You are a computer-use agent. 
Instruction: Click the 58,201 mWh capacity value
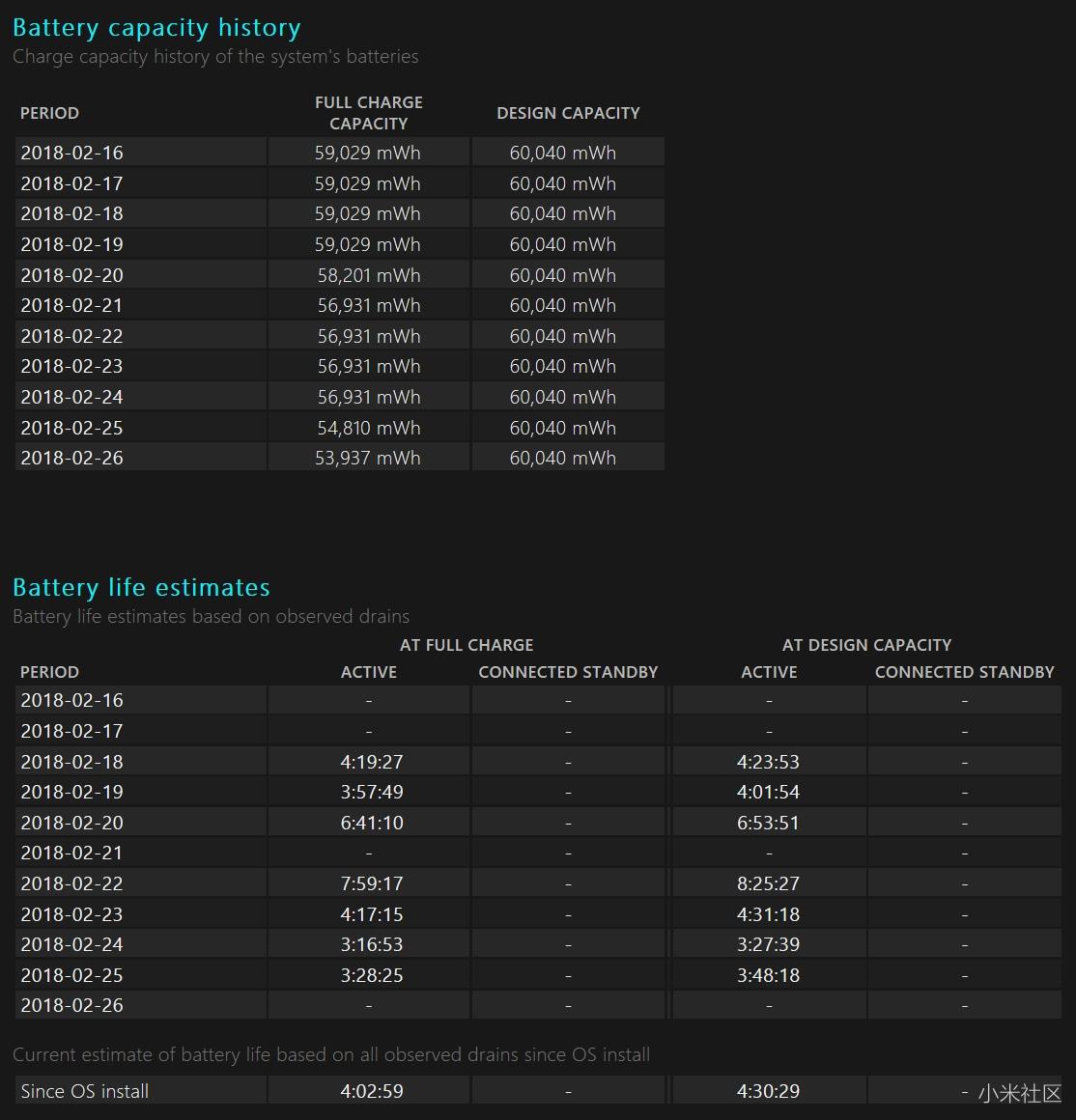pyautogui.click(x=368, y=275)
